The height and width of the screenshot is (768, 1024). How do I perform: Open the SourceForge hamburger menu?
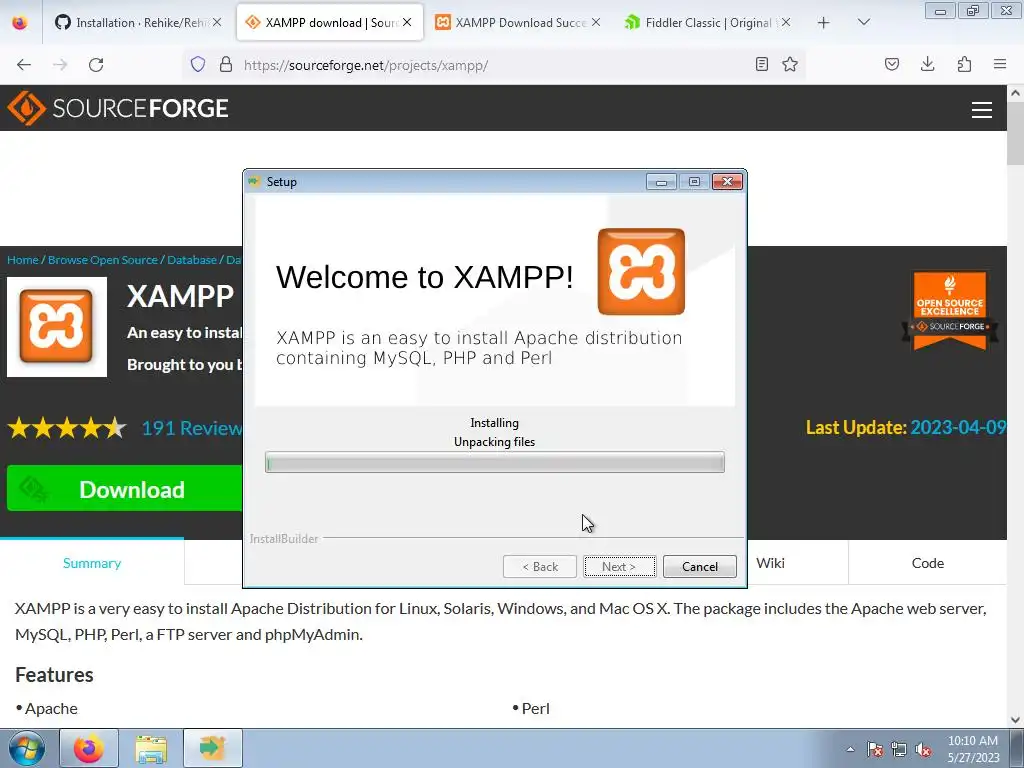click(982, 110)
